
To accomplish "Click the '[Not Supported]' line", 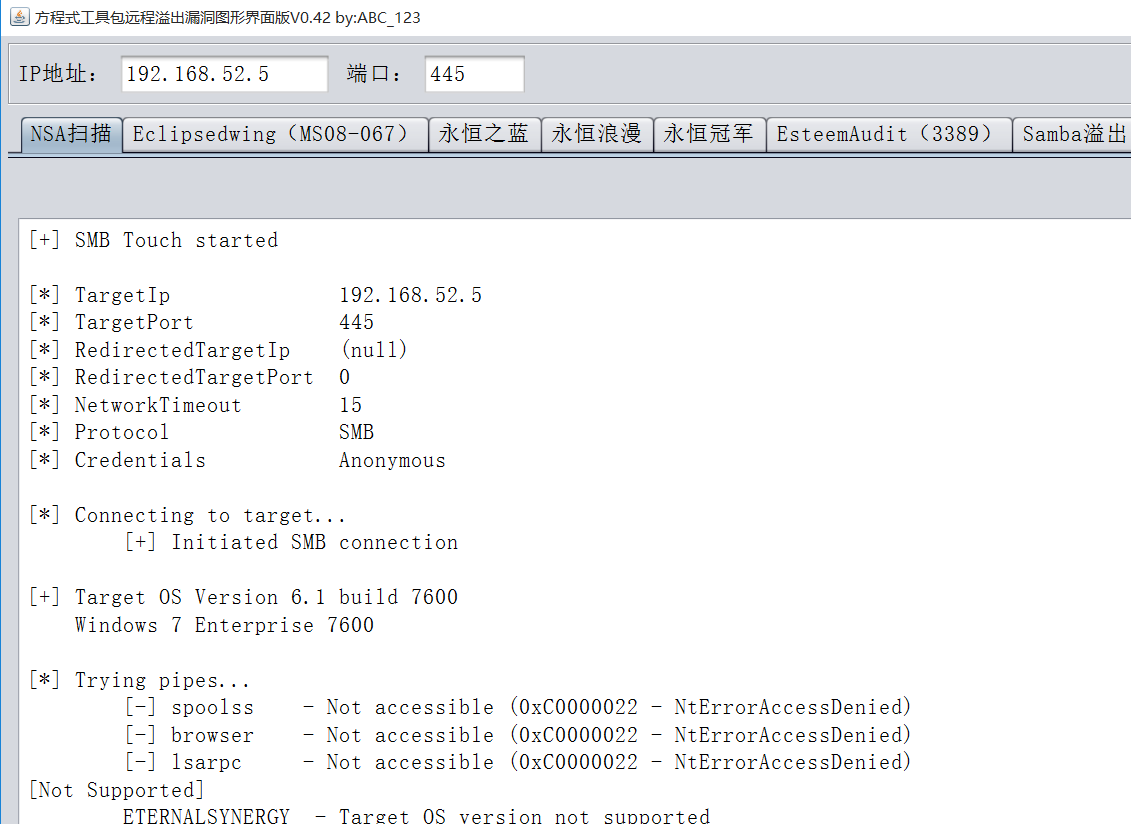I will click(x=116, y=790).
